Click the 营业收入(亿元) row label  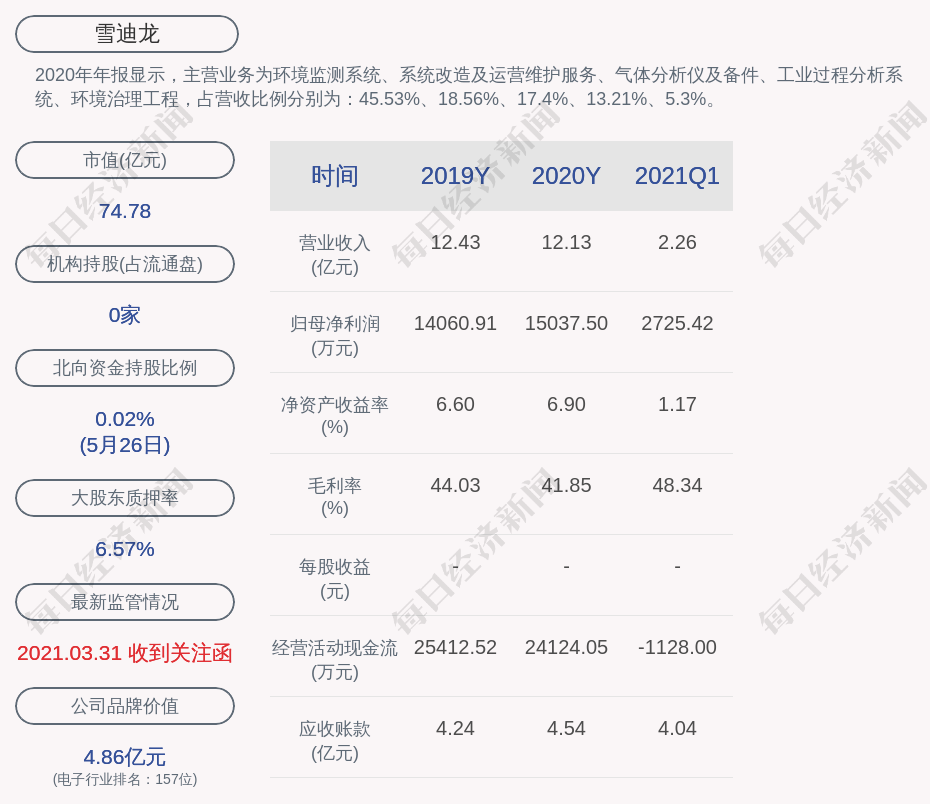click(x=335, y=255)
